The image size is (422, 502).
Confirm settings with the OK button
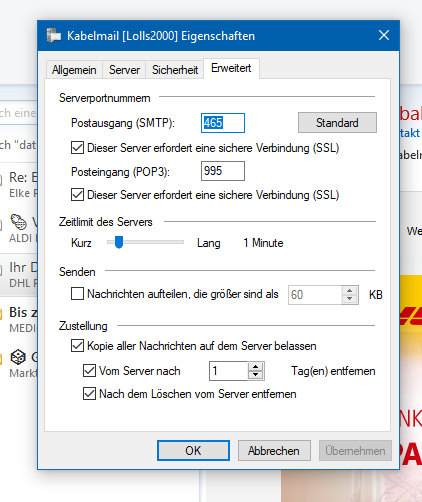tap(193, 451)
